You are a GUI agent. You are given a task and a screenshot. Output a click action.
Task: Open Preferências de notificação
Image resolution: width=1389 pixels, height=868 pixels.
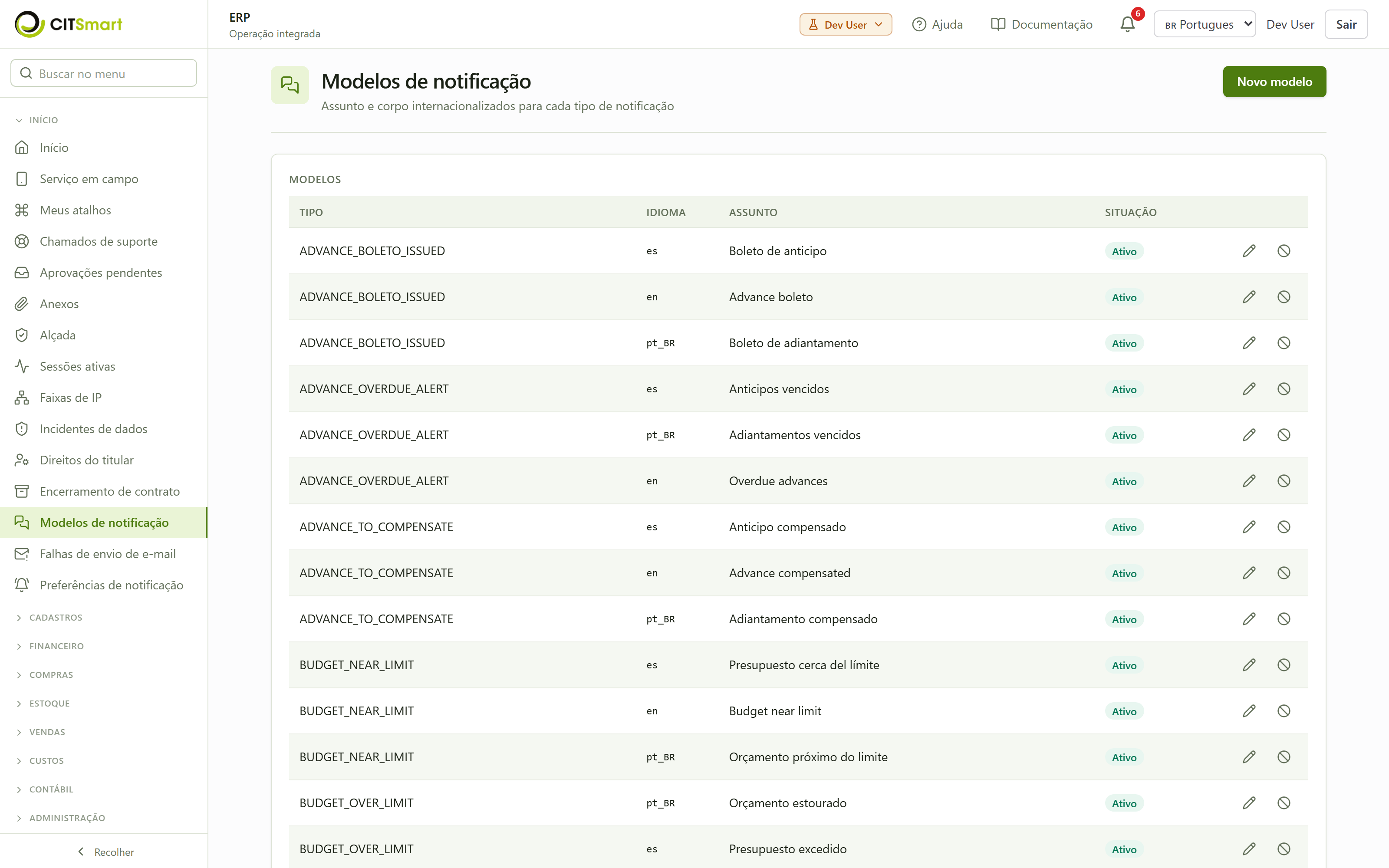click(103, 585)
